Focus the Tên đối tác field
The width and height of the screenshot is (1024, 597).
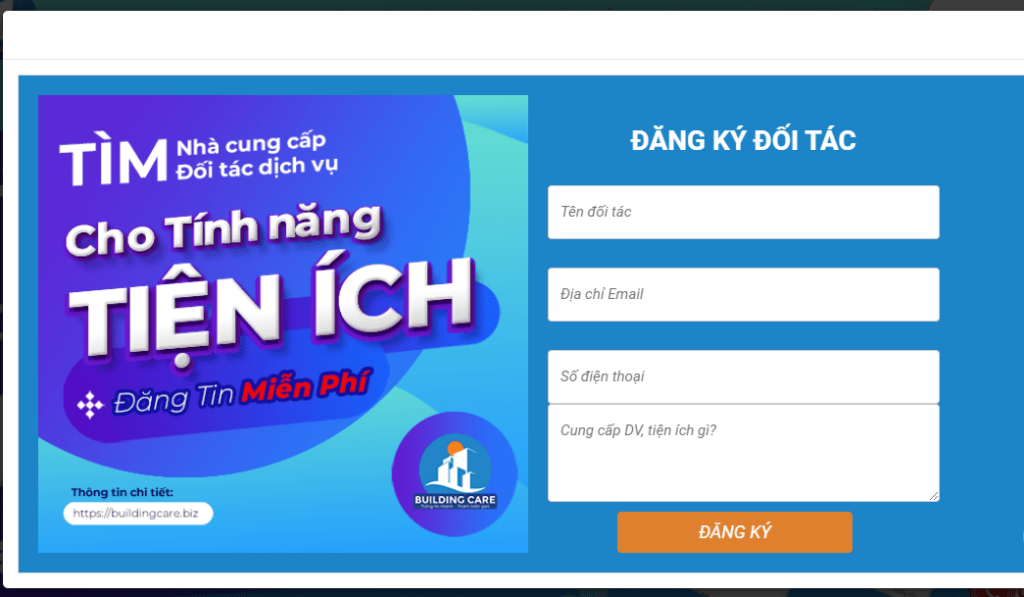pos(743,212)
